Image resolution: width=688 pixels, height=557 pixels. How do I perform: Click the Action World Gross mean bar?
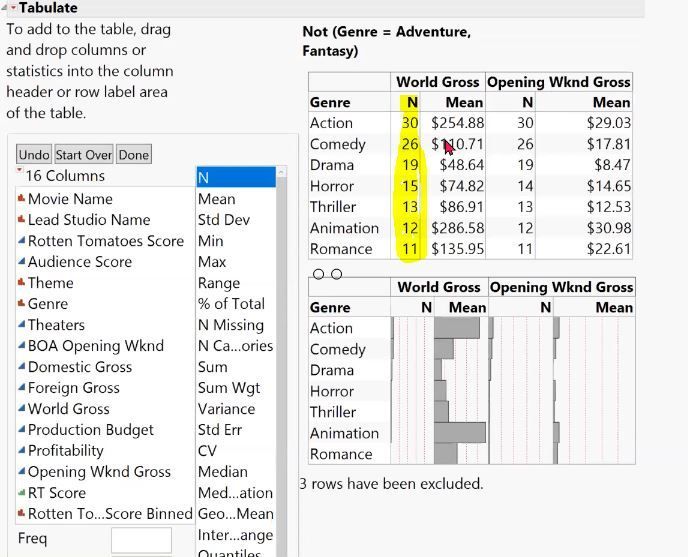coord(457,328)
